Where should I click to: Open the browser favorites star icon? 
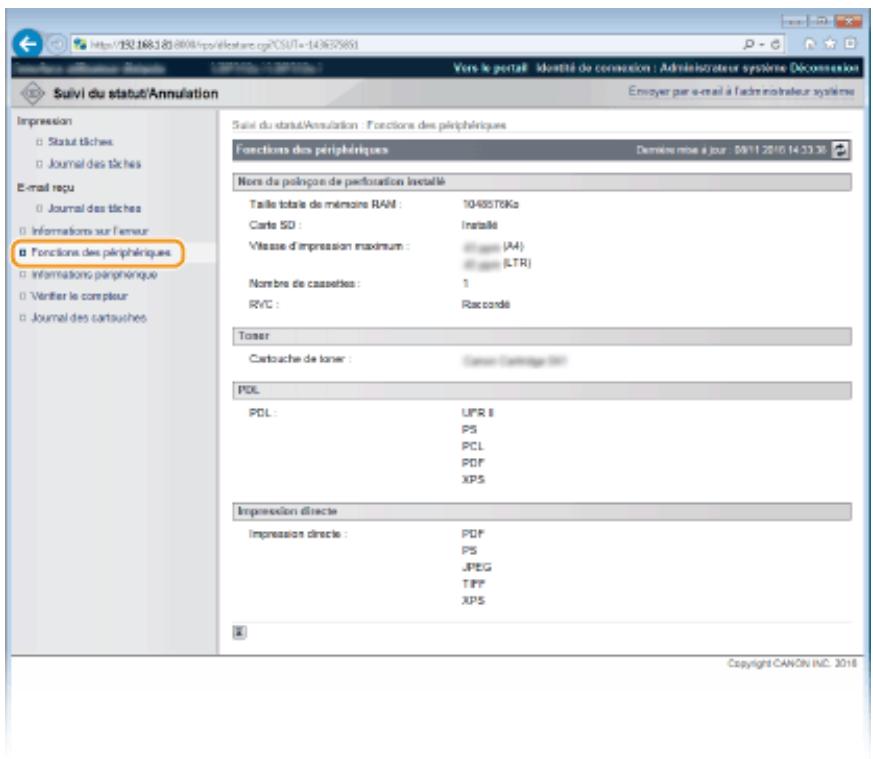coord(830,43)
